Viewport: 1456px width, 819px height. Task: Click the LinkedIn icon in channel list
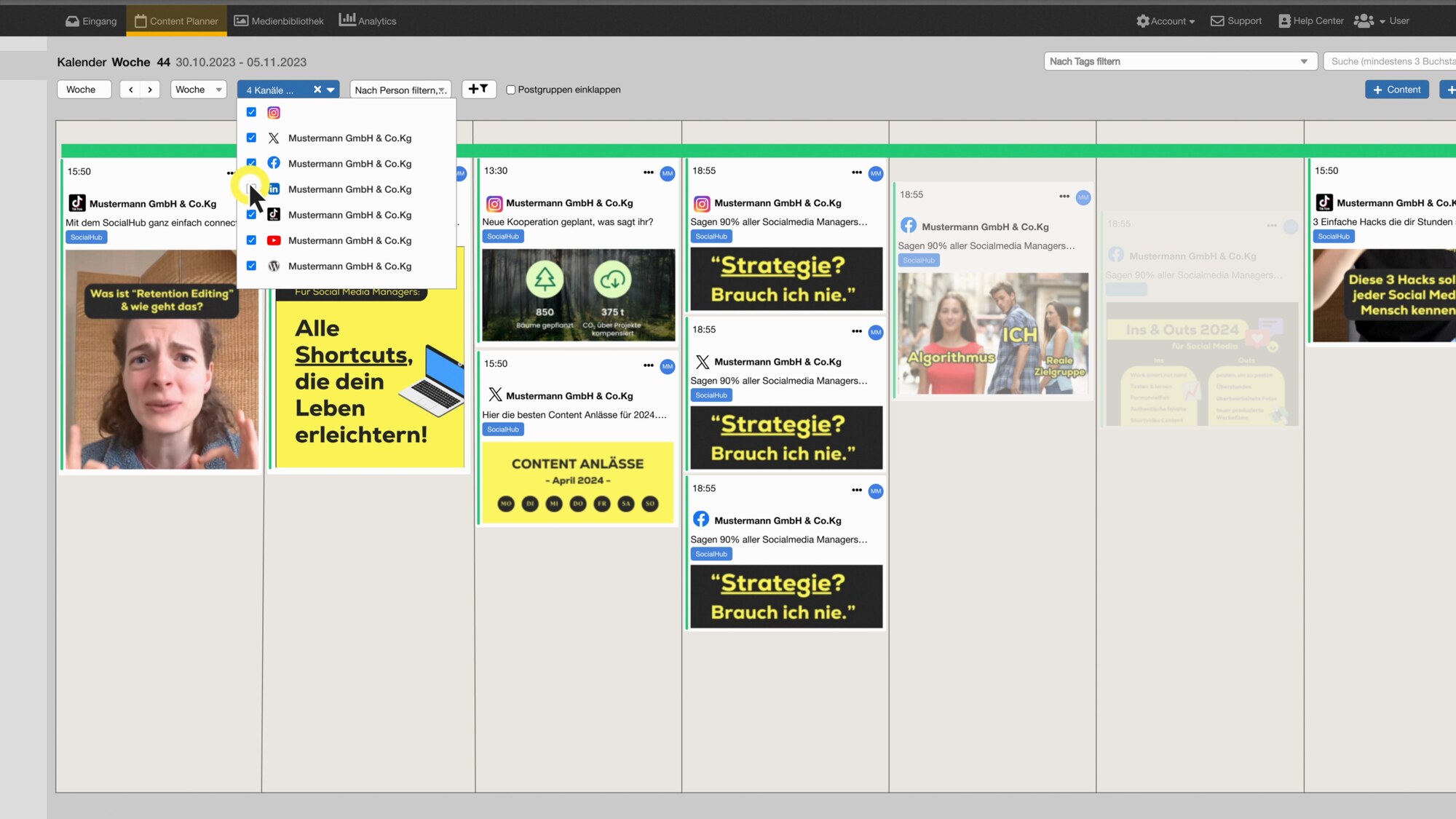[x=274, y=189]
